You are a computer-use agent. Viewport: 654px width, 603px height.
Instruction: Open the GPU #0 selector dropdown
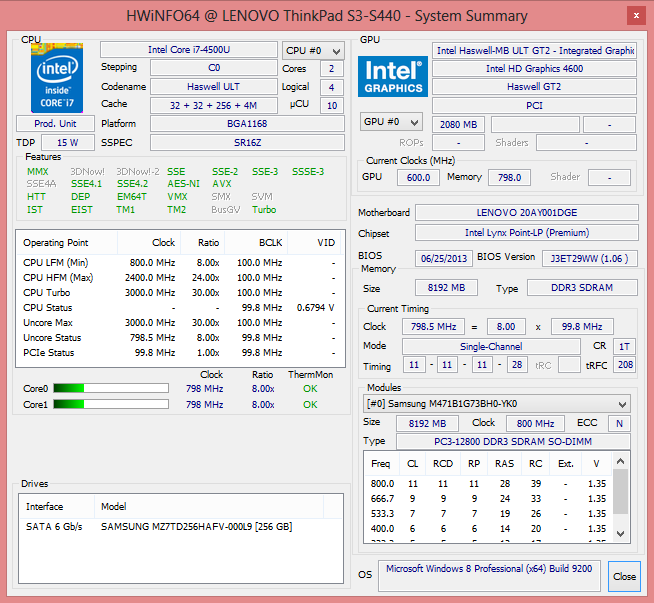click(391, 122)
